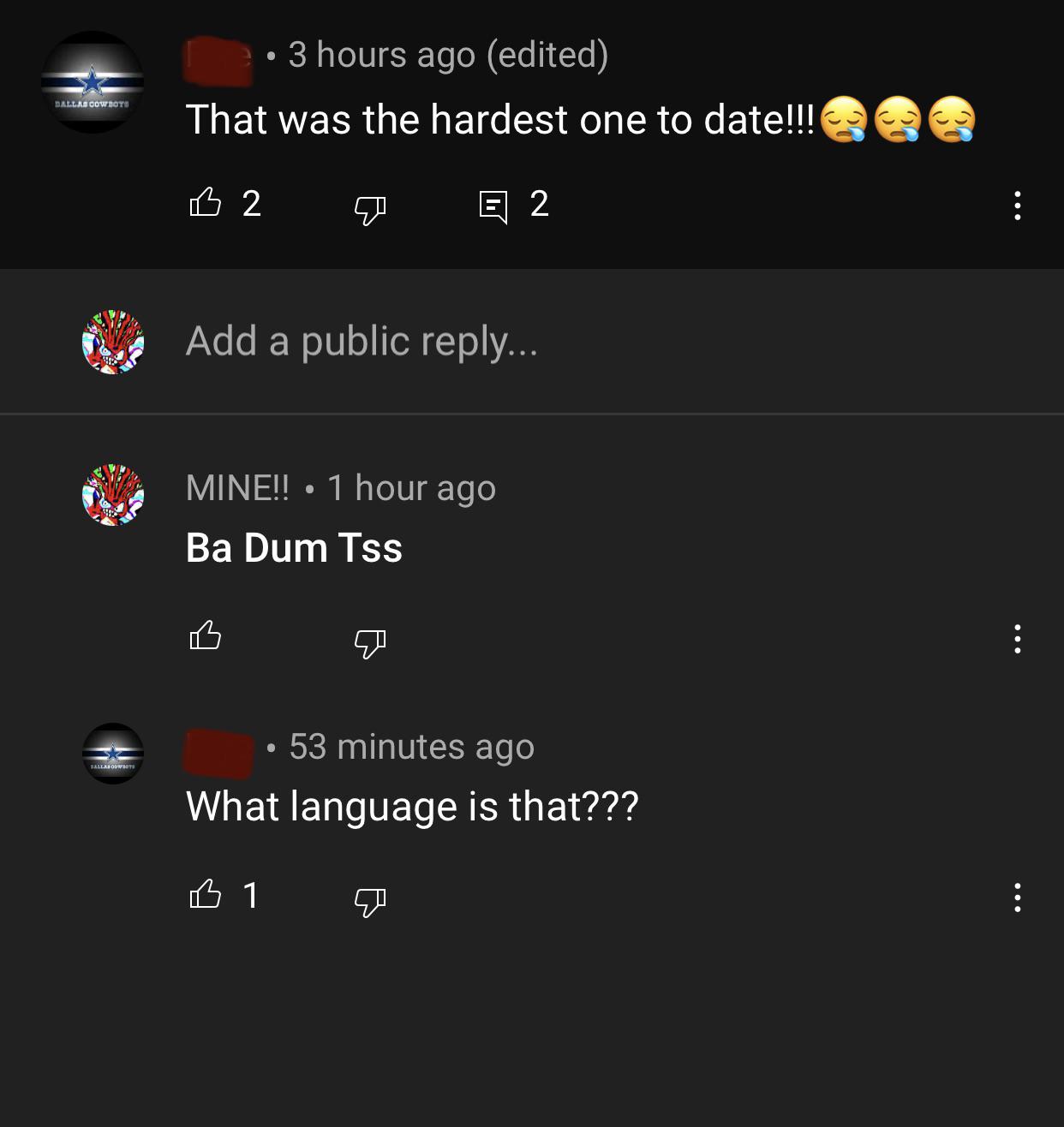The image size is (1064, 1127).
Task: Open Dallas Cowboys avatar on 53 minutes reply
Action: [113, 754]
